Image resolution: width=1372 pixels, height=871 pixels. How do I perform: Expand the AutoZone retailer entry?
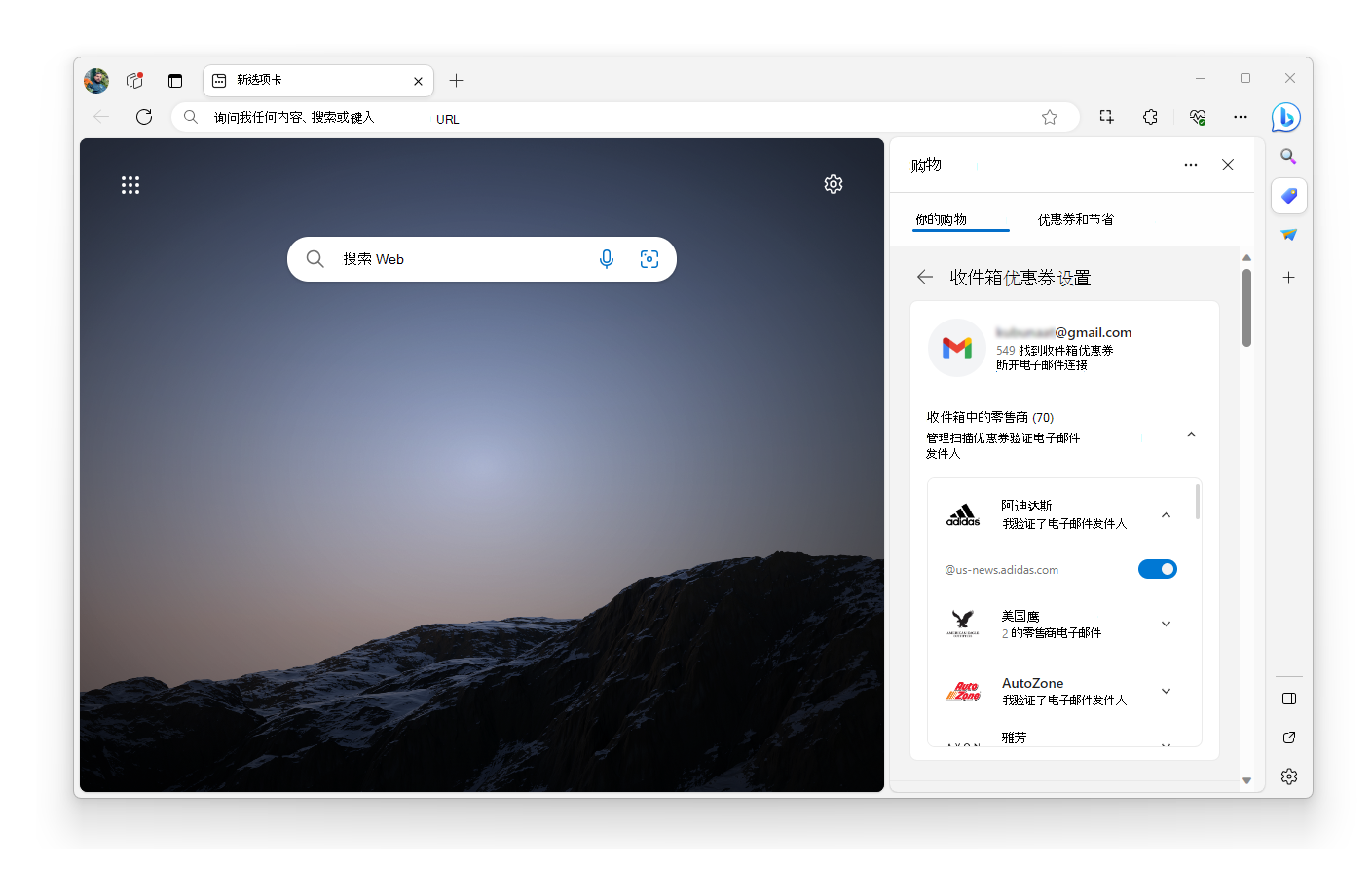(x=1166, y=691)
